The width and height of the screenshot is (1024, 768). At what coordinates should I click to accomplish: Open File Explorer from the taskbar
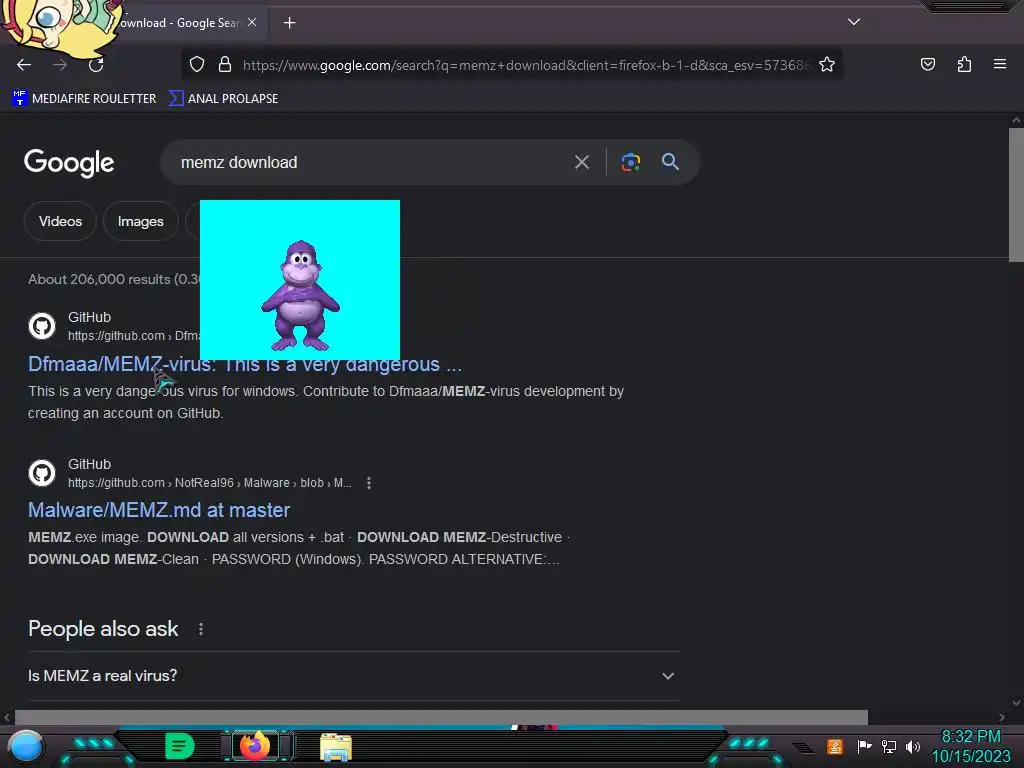(336, 747)
